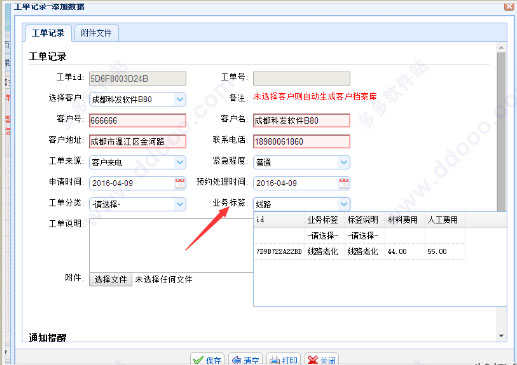This screenshot has width=517, height=365.
Task: Focus the 客户号 input with 666666
Action: tap(138, 120)
